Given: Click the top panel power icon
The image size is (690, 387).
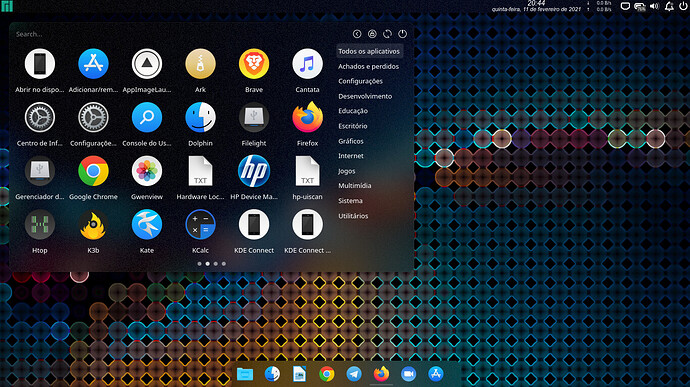Looking at the screenshot, I should click(x=683, y=6).
